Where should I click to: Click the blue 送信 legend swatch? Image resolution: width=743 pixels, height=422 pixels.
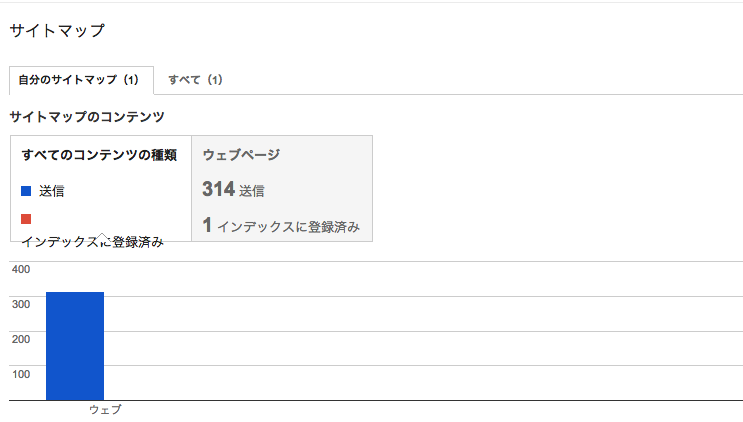(26, 191)
